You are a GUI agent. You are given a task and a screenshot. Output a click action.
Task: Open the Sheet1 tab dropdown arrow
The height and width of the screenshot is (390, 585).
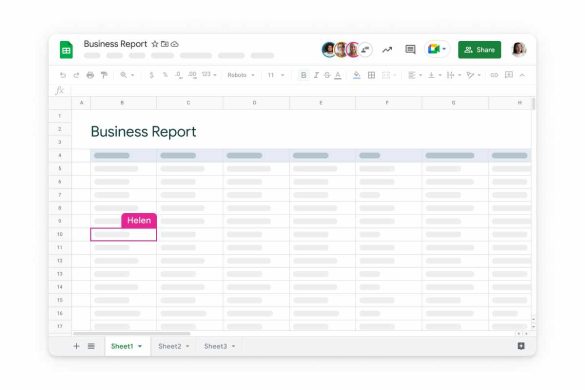tap(140, 346)
